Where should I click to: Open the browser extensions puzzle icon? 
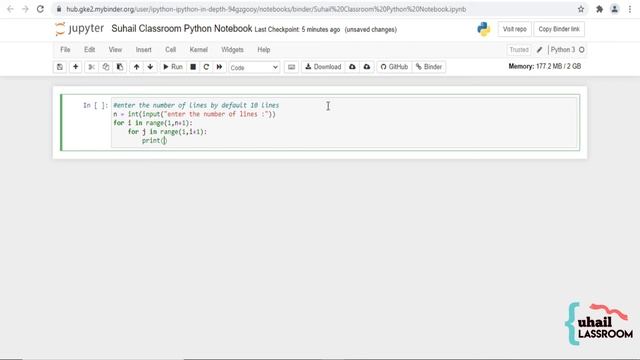pos(599,9)
